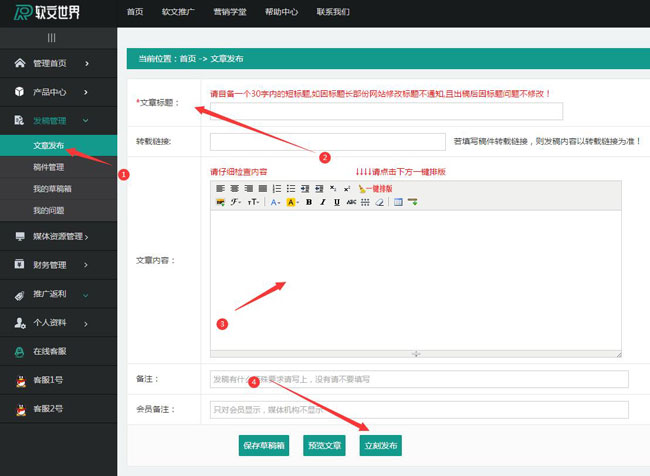Click the 保存草稿箱 save draft button
The image size is (650, 476).
point(263,446)
